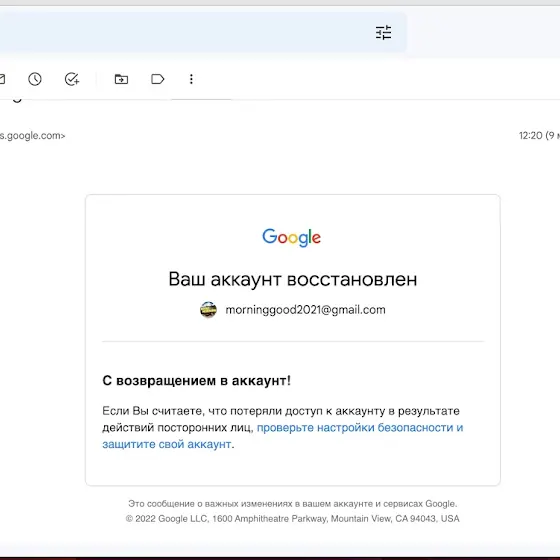Click the '© 2022 Google LLC' footer text
The width and height of the screenshot is (560, 560).
coord(292,519)
